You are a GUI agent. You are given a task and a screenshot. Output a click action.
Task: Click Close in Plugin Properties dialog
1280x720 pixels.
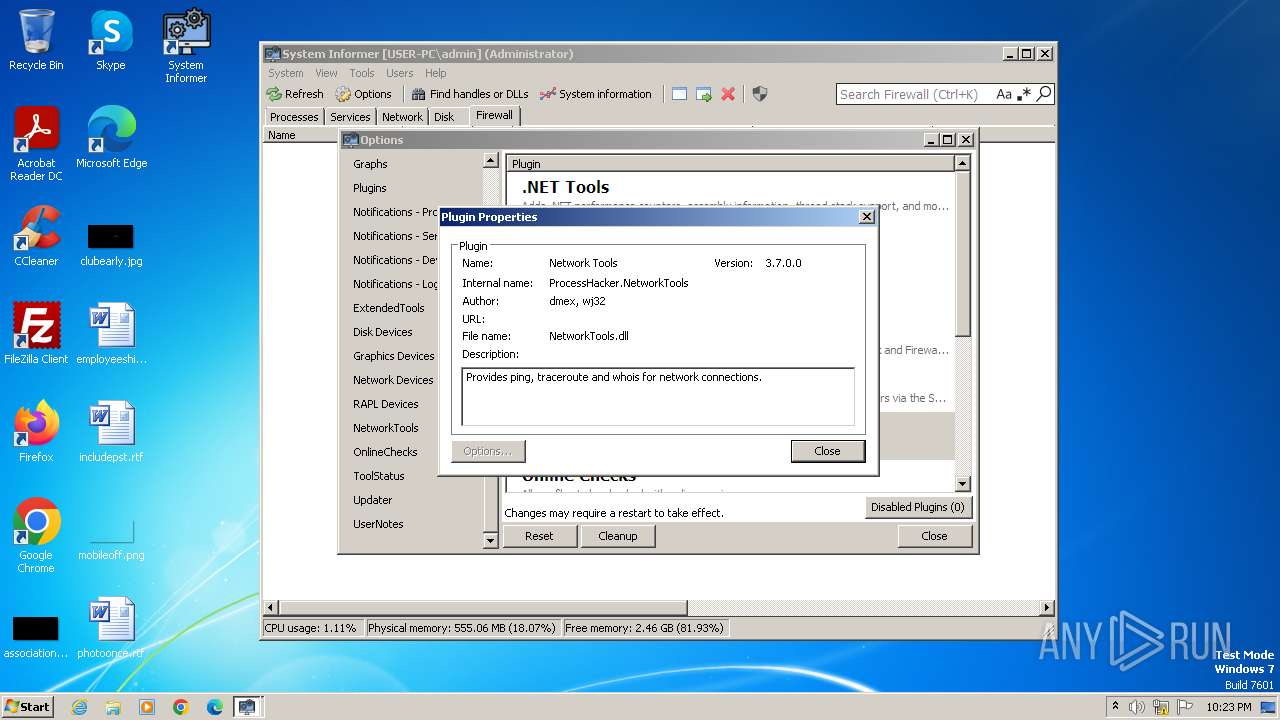[828, 451]
